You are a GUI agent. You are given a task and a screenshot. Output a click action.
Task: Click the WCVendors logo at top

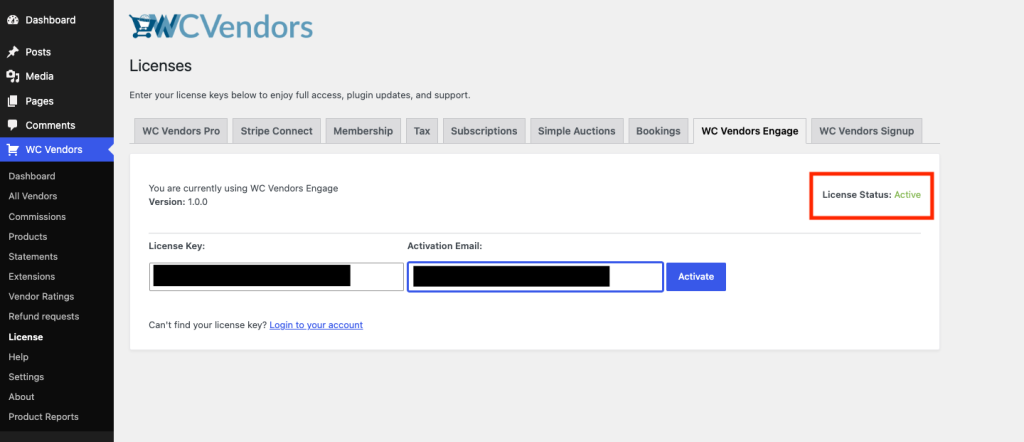(221, 27)
